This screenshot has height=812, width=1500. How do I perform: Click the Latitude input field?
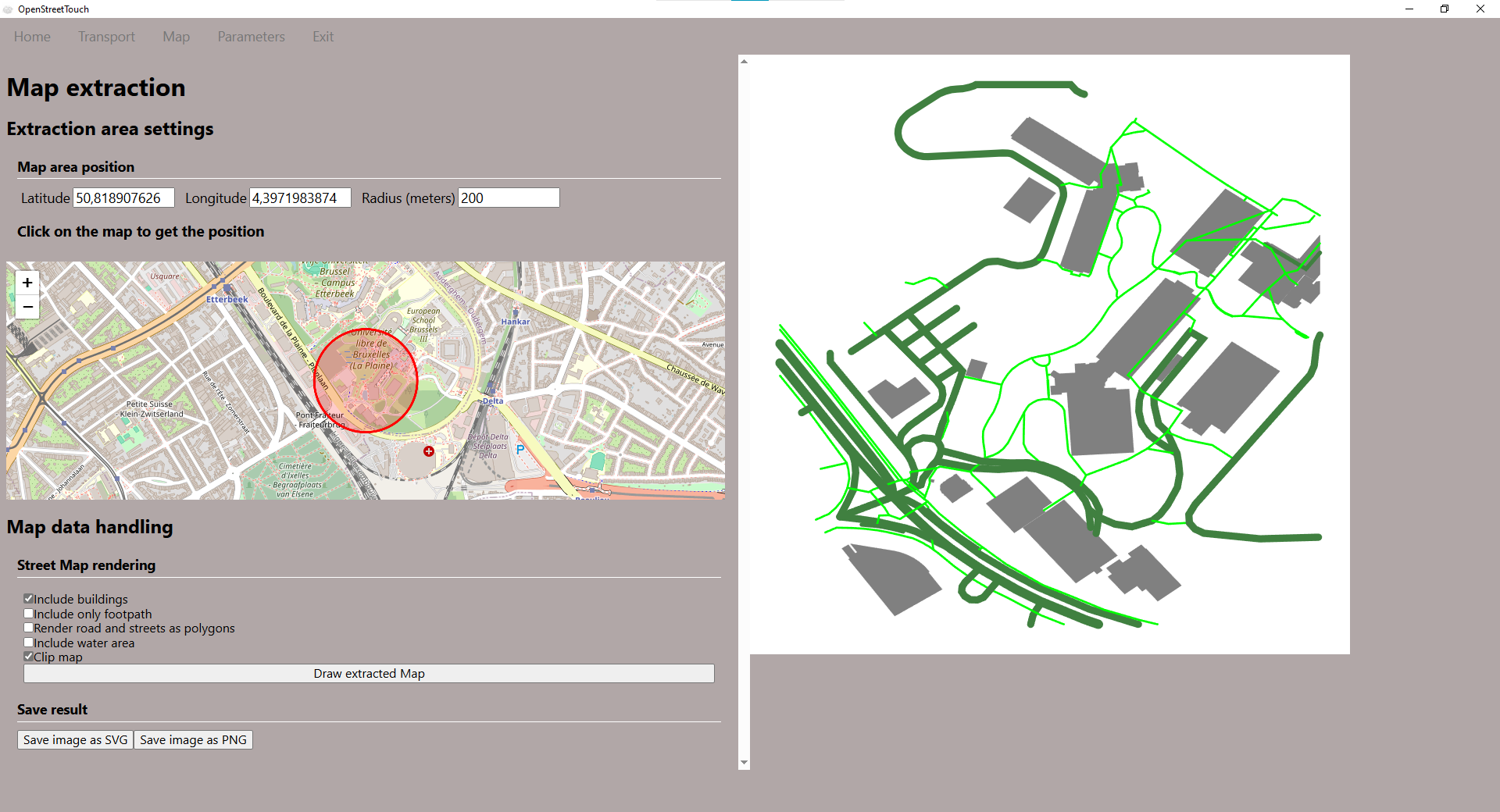(123, 198)
